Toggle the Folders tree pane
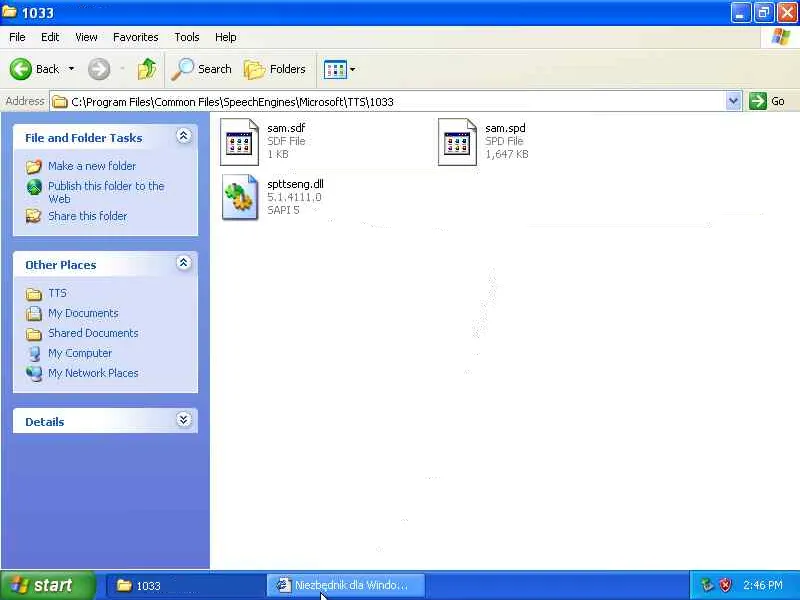Screen dimensions: 800x600 tap(274, 69)
